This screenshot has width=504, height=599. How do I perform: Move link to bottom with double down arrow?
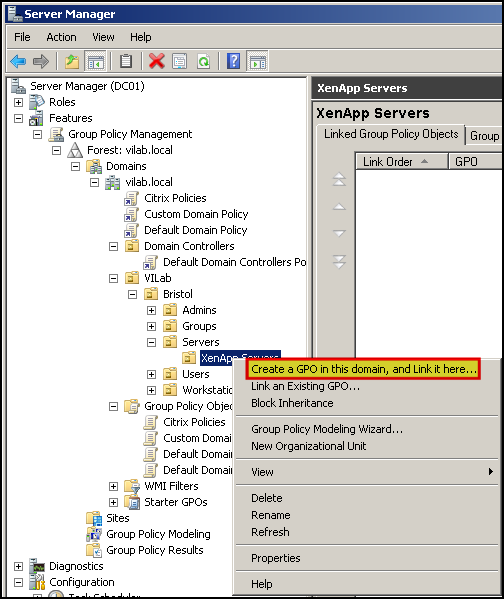339,262
